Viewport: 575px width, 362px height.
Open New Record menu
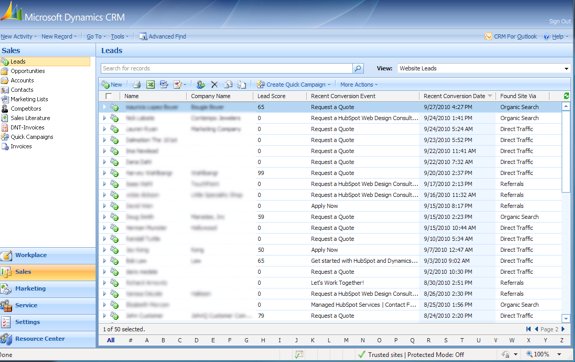(x=59, y=36)
